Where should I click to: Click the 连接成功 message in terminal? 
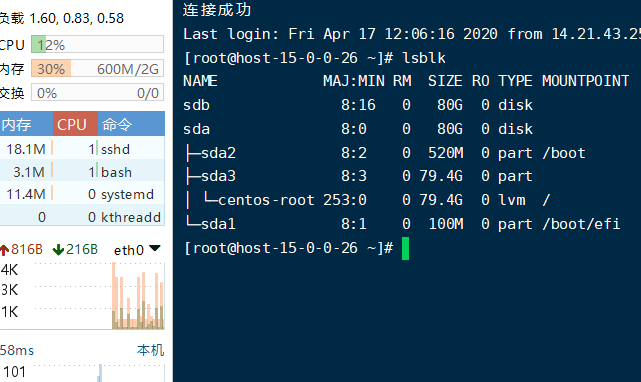217,9
